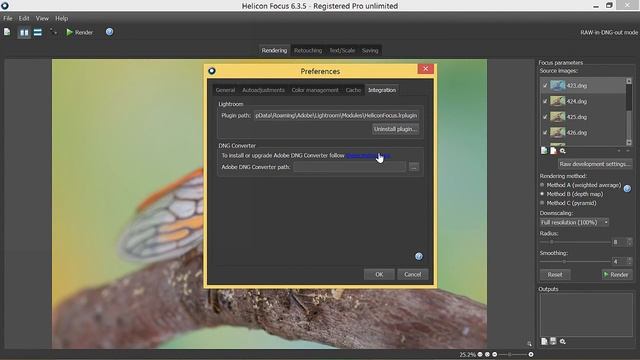The width and height of the screenshot is (640, 360).
Task: Open the Cache preferences tab
Action: point(353,90)
